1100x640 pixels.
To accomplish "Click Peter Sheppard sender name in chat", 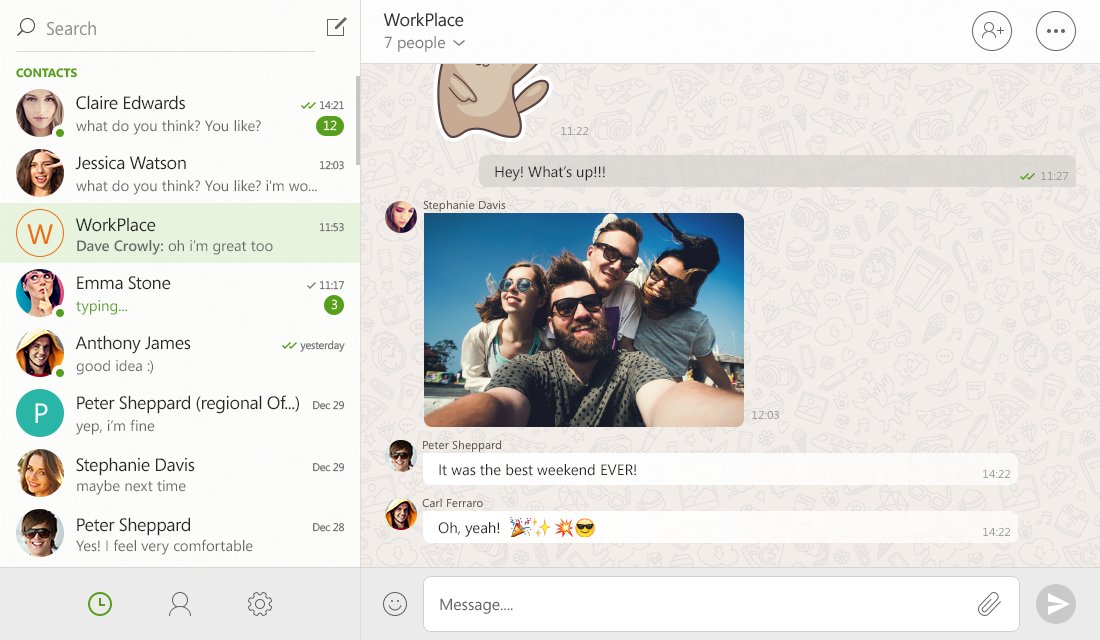I will pos(462,445).
